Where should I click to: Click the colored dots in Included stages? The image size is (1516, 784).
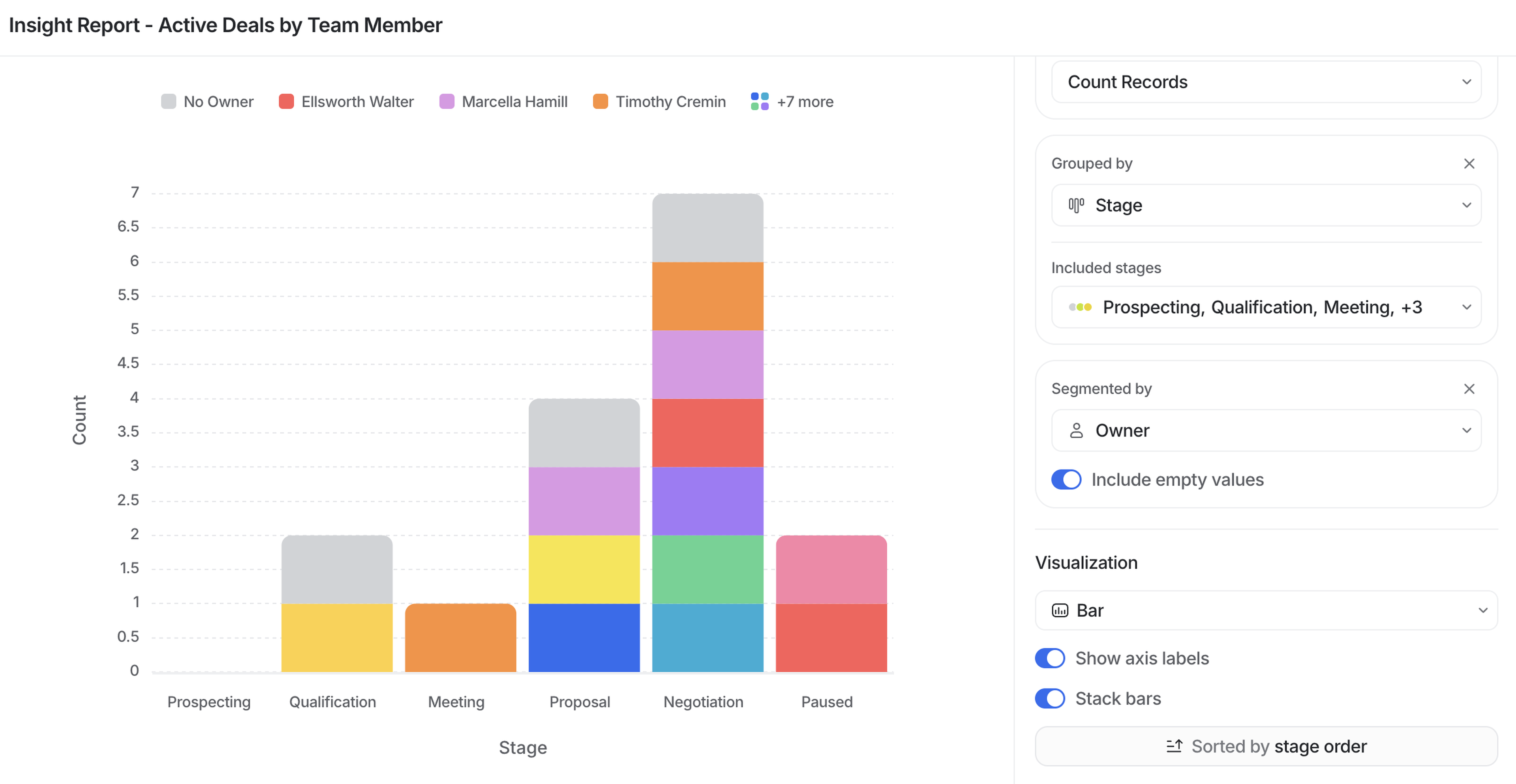coord(1080,307)
